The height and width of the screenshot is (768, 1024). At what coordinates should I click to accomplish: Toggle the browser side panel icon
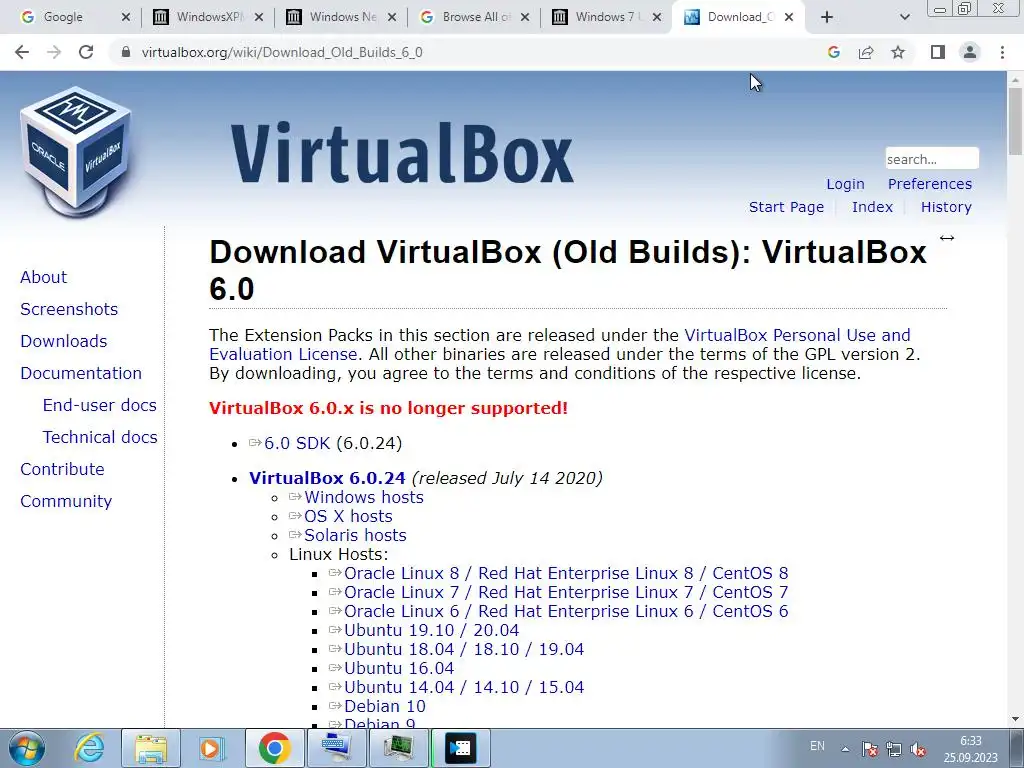938,52
